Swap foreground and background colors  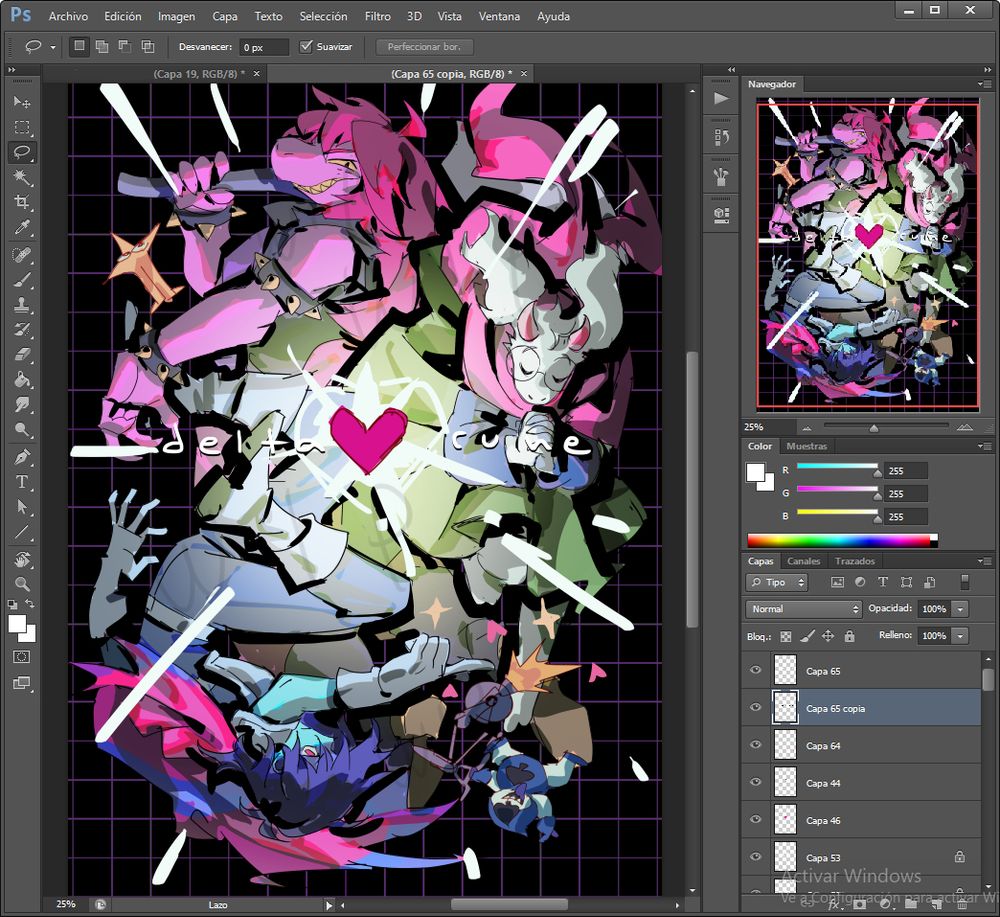pos(29,603)
